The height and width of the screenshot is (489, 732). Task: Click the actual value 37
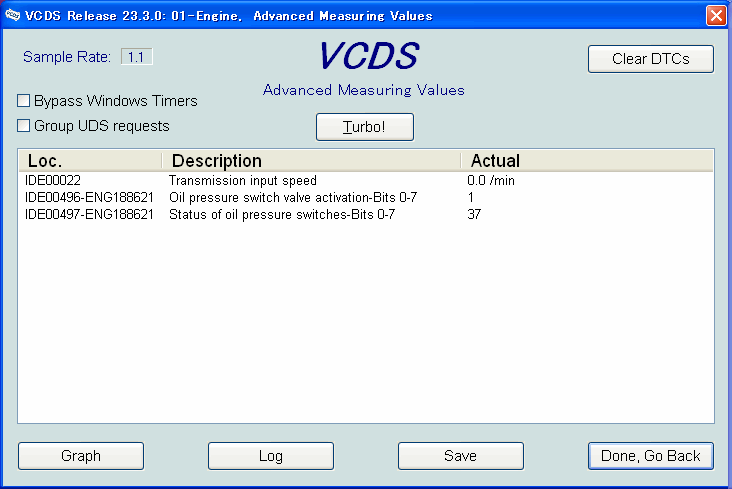pyautogui.click(x=475, y=215)
